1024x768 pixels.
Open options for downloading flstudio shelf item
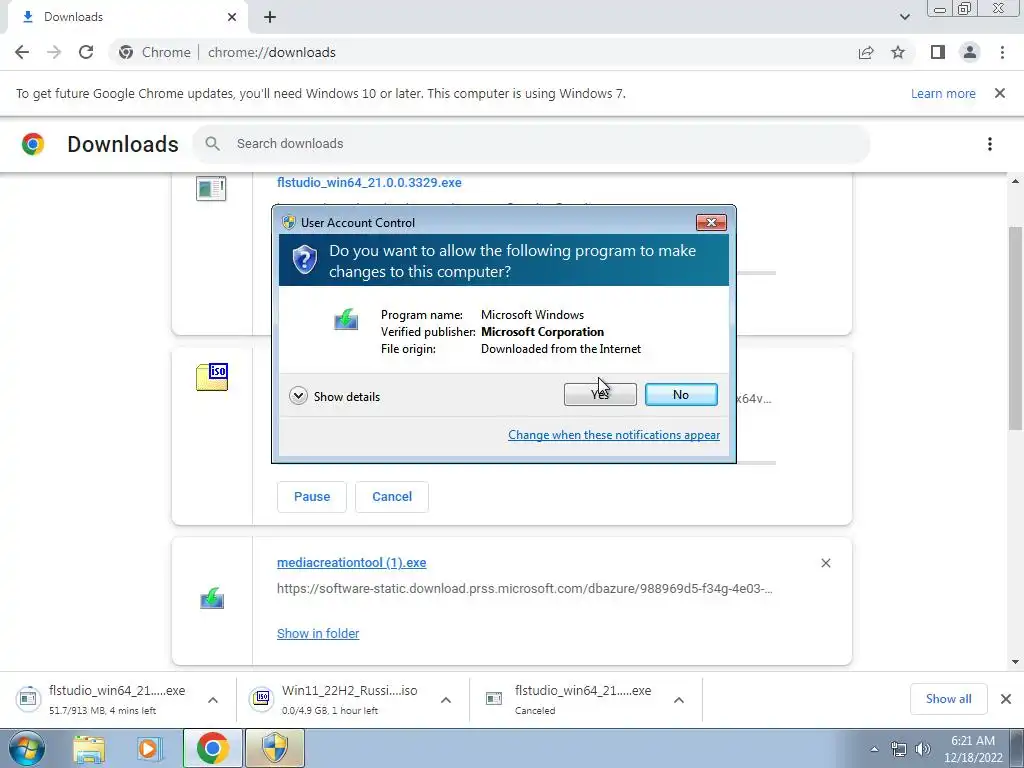213,700
